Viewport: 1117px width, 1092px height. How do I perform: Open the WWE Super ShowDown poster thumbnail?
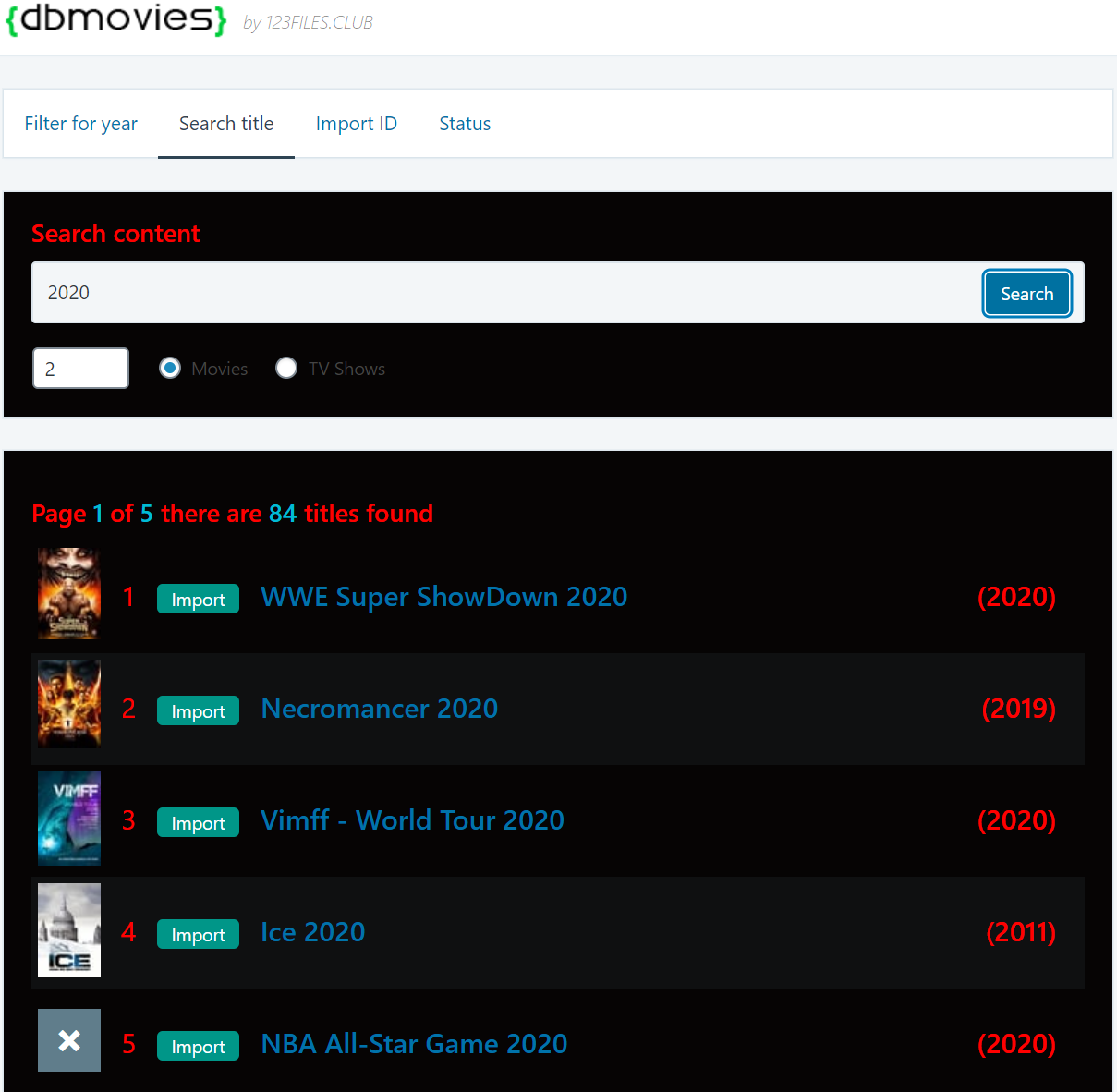point(69,594)
